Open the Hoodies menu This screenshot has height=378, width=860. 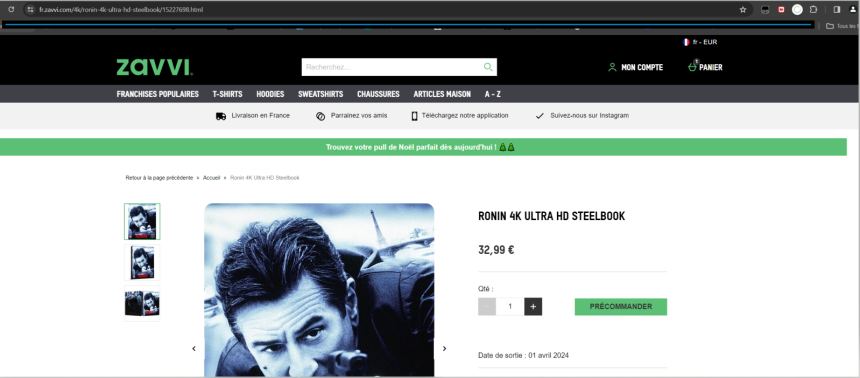(x=270, y=94)
